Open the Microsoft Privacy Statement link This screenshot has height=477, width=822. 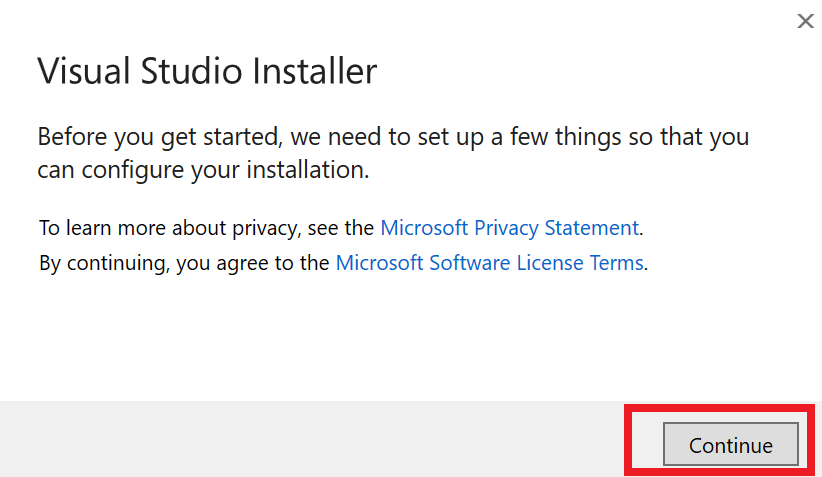tap(509, 228)
